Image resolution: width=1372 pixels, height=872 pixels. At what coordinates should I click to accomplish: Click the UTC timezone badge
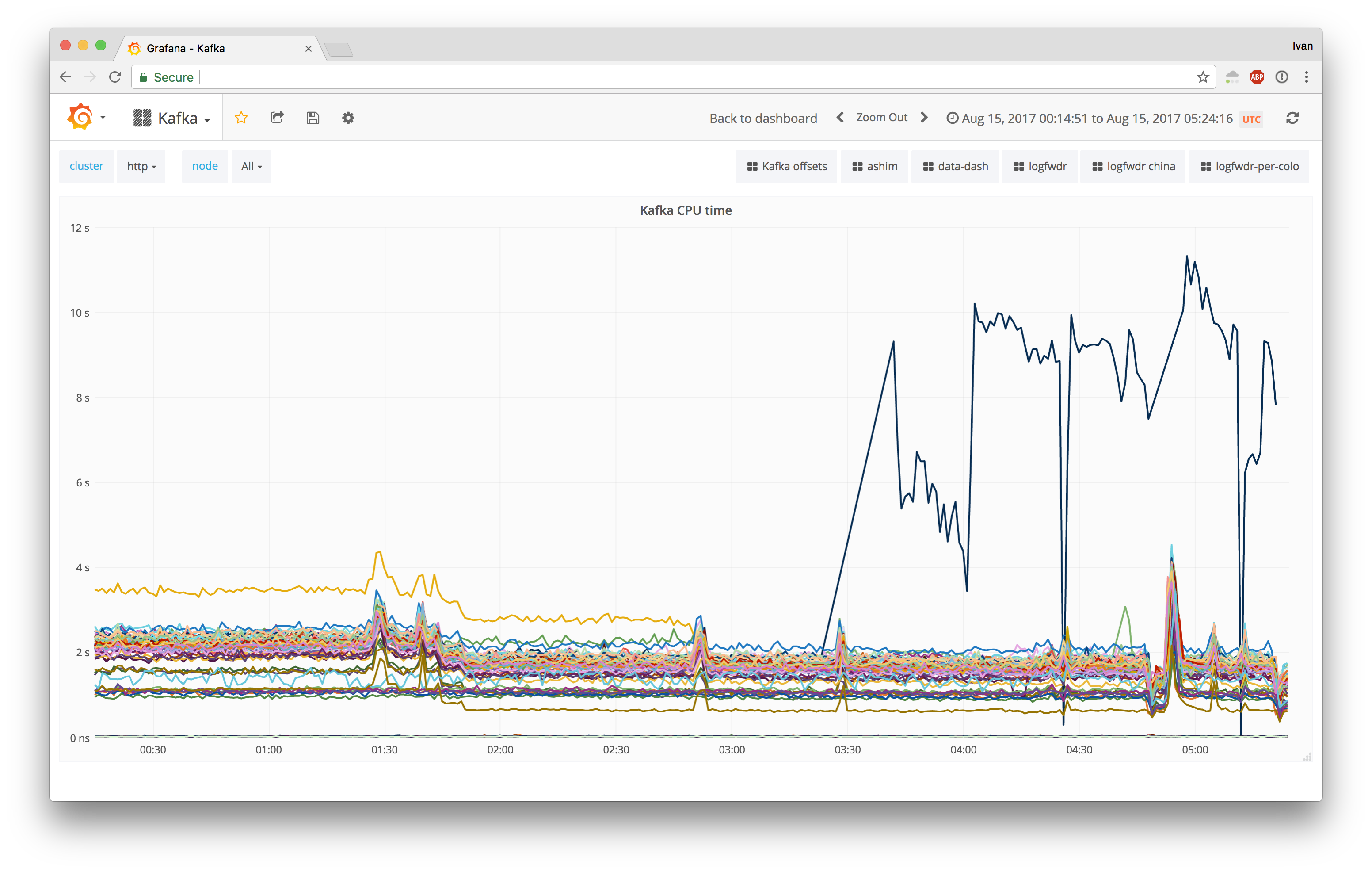pyautogui.click(x=1251, y=119)
